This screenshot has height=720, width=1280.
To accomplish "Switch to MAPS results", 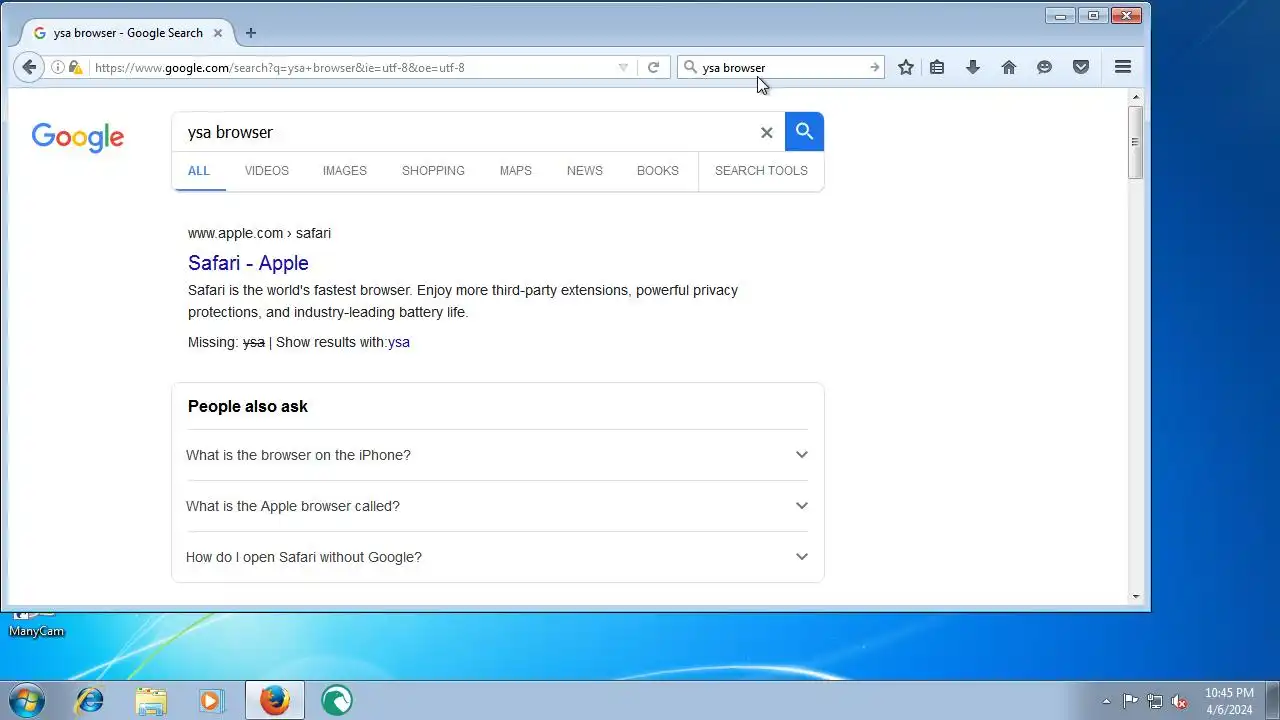I will coord(516,171).
